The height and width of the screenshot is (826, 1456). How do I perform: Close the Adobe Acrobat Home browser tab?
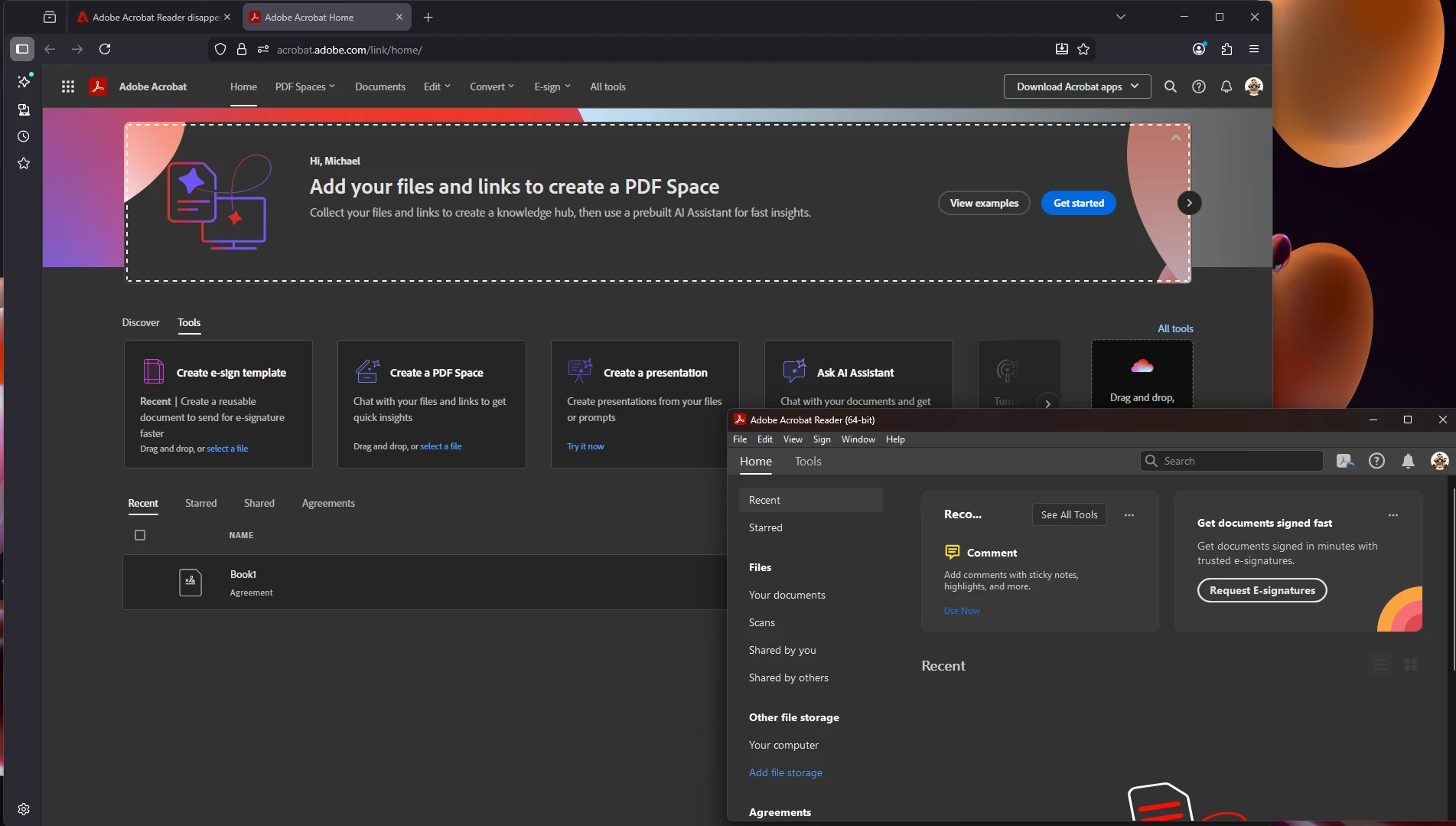point(399,17)
